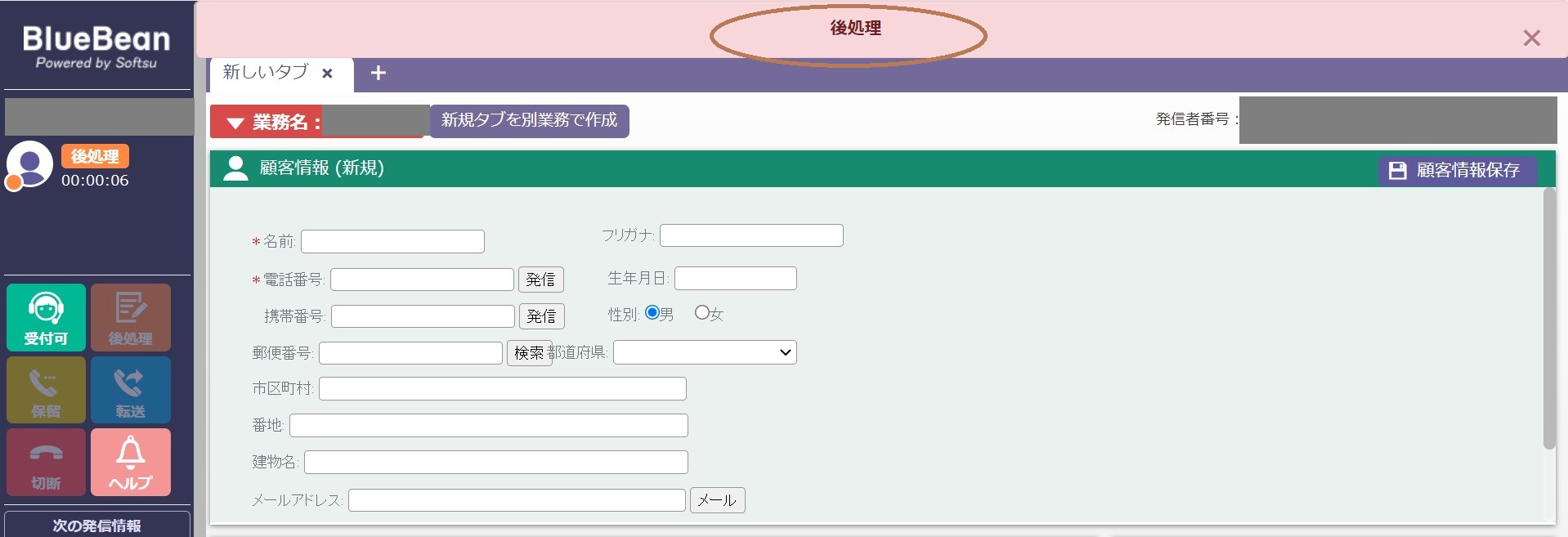
Task: Click the 受付可 ready status icon
Action: (46, 317)
